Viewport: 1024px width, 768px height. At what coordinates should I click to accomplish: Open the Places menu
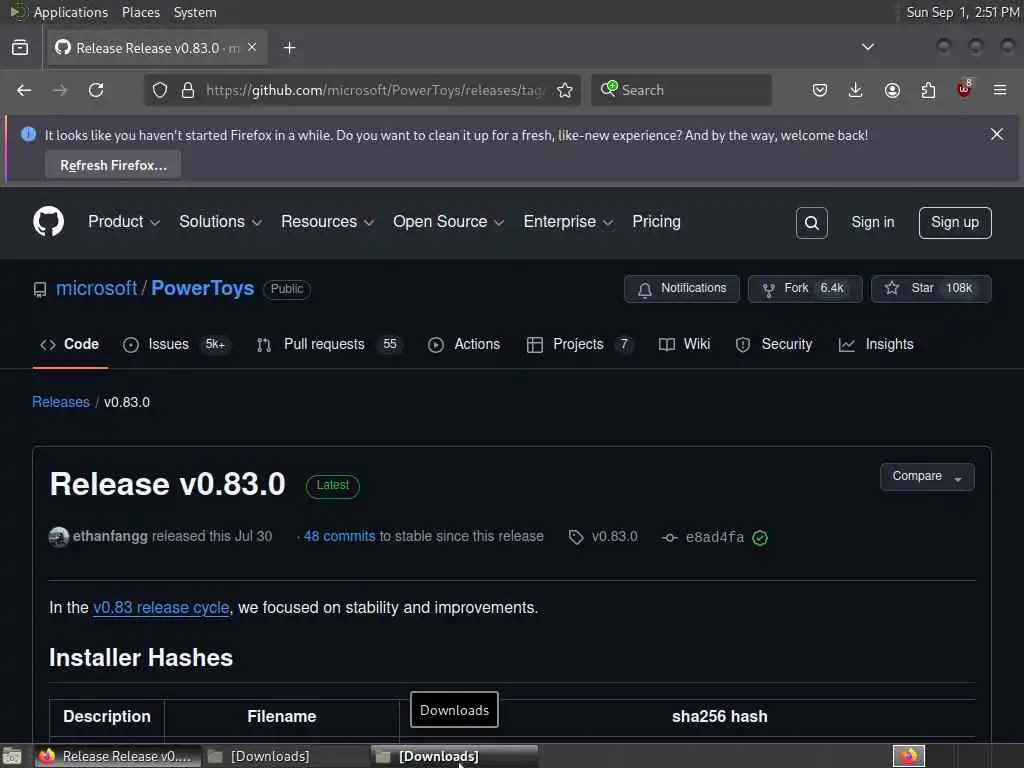click(140, 12)
